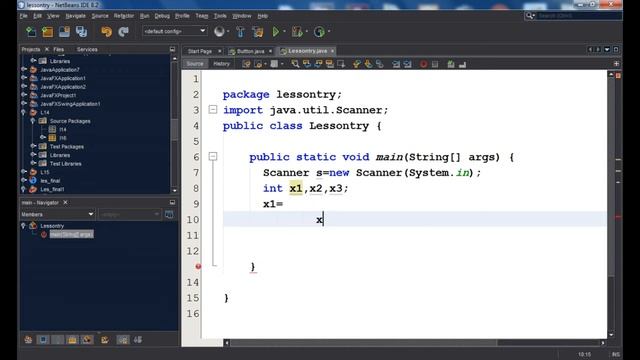Expand the Test Packages node
The image size is (640, 360).
[x=33, y=146]
